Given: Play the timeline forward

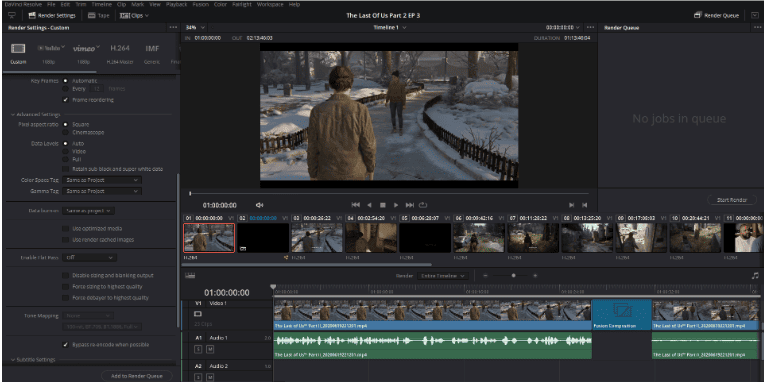Looking at the screenshot, I should point(396,205).
